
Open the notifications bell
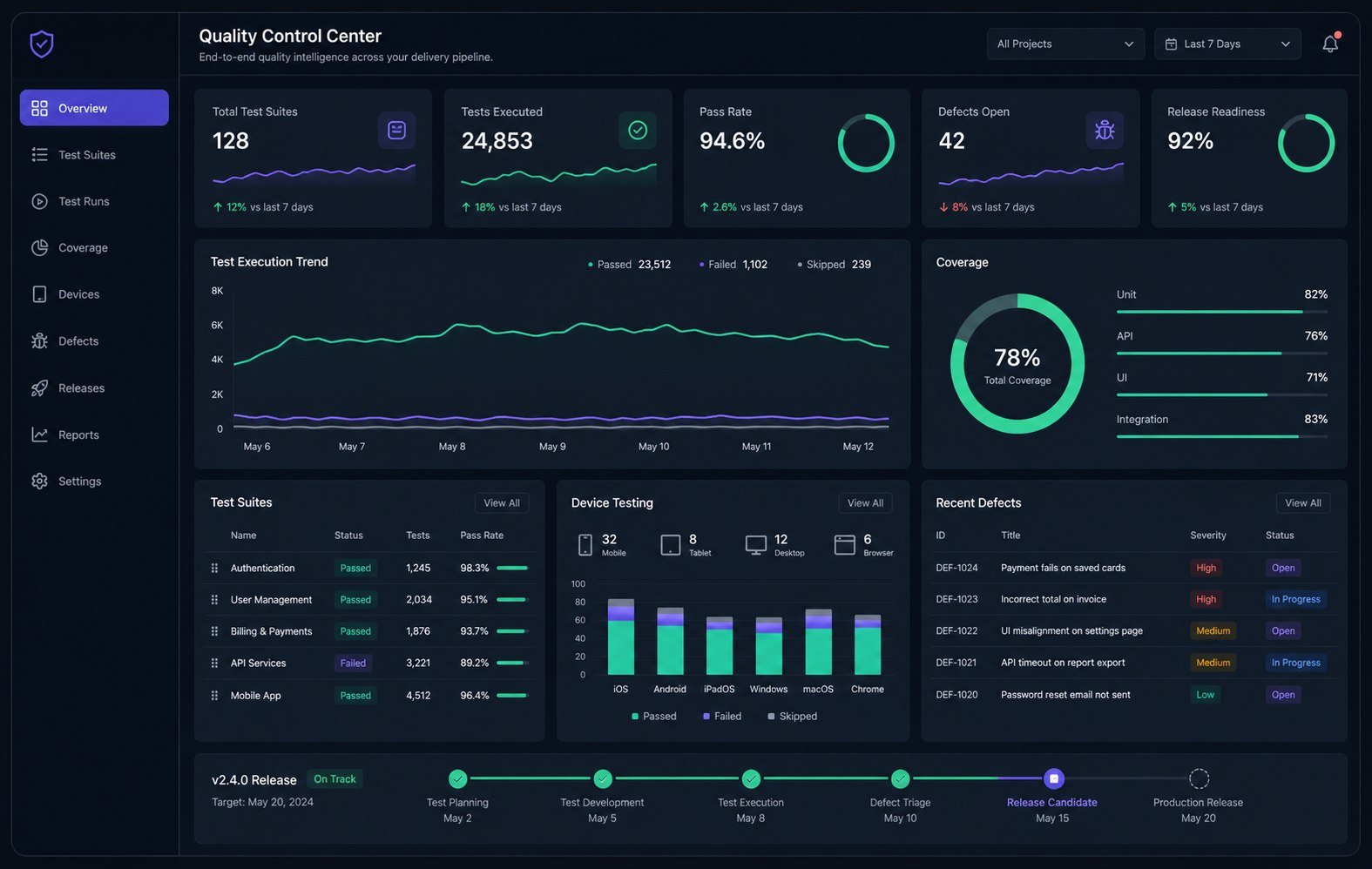1330,44
